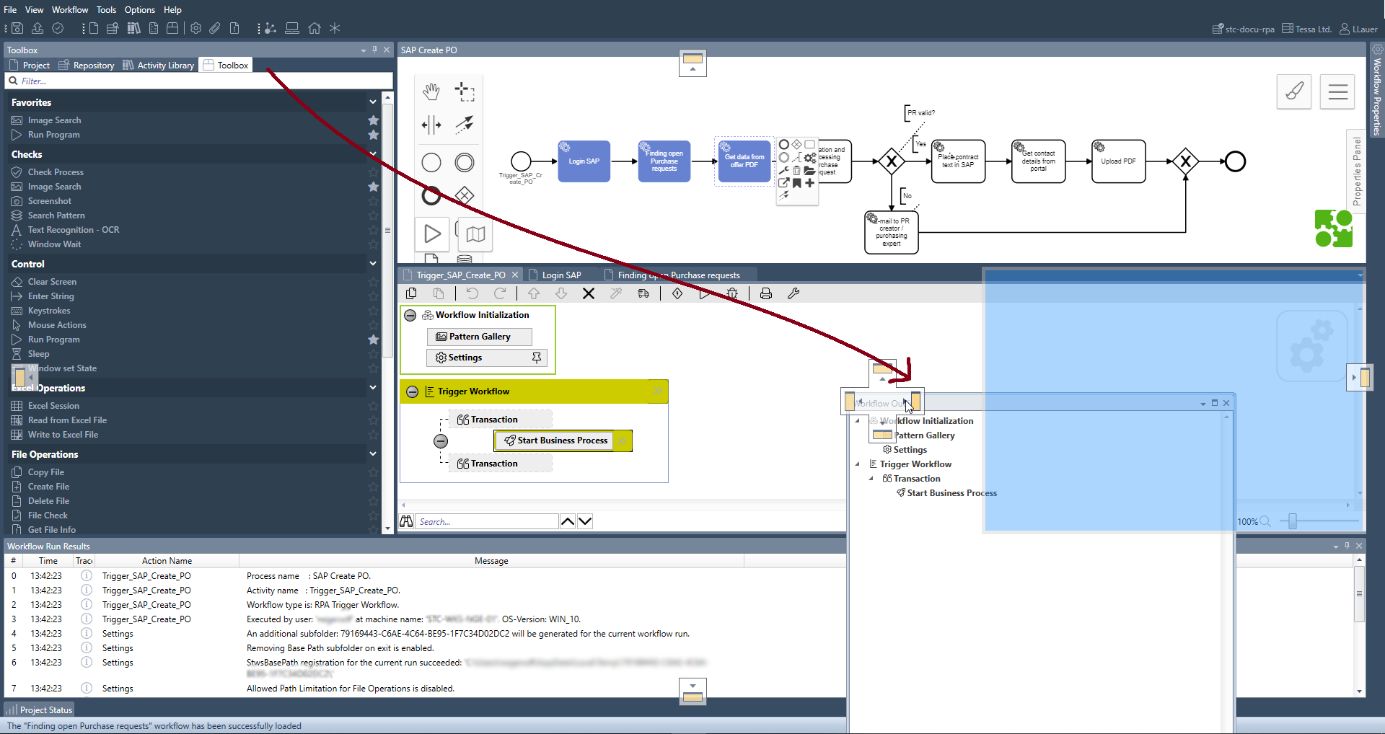Toggle favorite star for Check Process
The width and height of the screenshot is (1385, 734).
point(373,172)
